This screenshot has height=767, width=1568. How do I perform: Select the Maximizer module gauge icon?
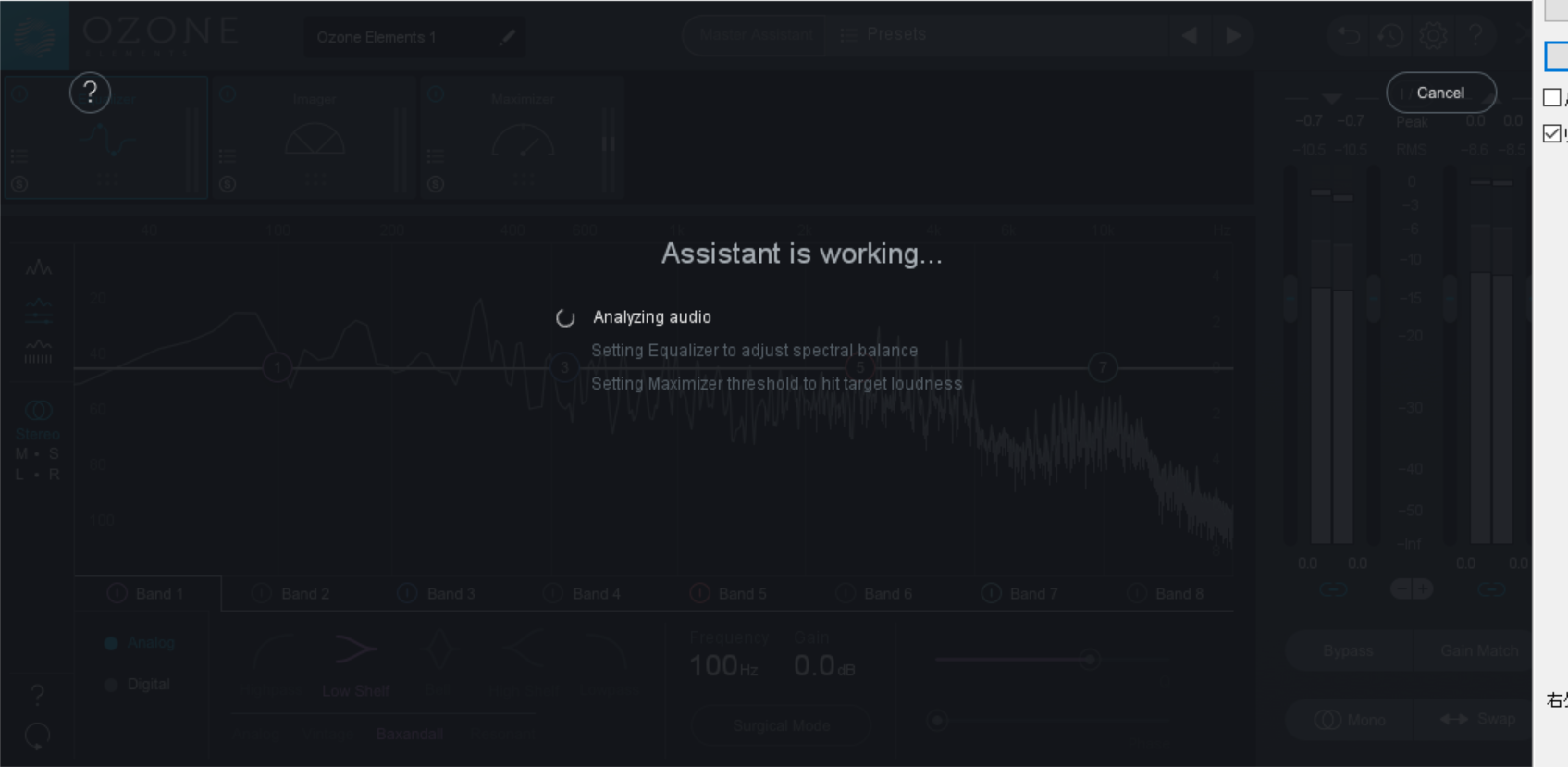523,139
